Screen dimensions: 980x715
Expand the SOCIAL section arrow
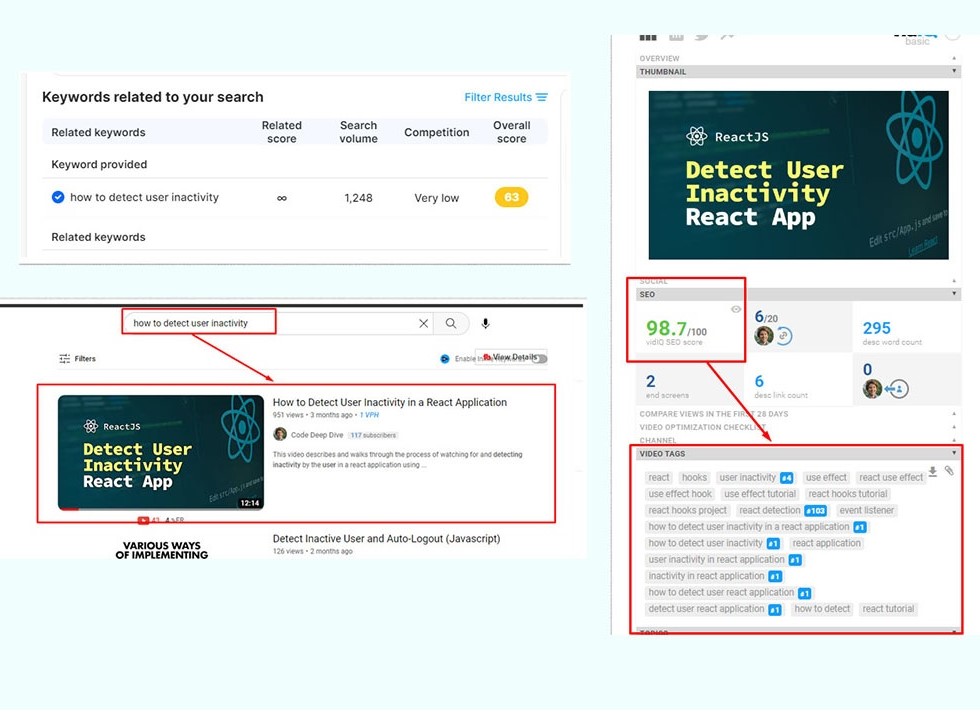pos(954,281)
